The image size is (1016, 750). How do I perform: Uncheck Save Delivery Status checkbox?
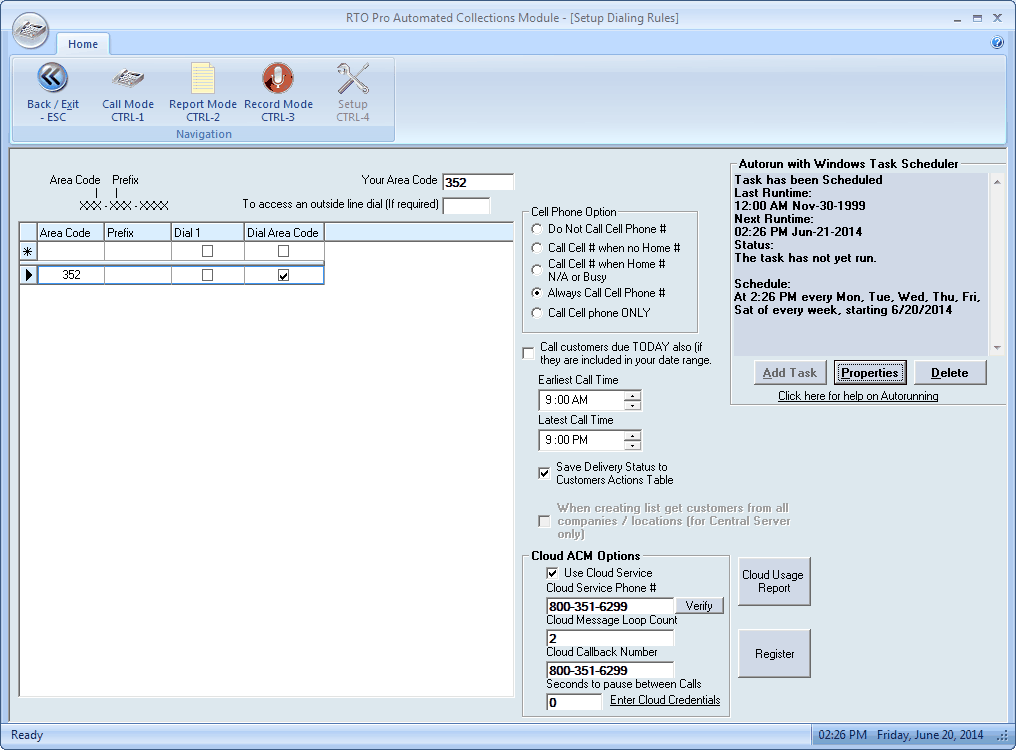(x=544, y=473)
